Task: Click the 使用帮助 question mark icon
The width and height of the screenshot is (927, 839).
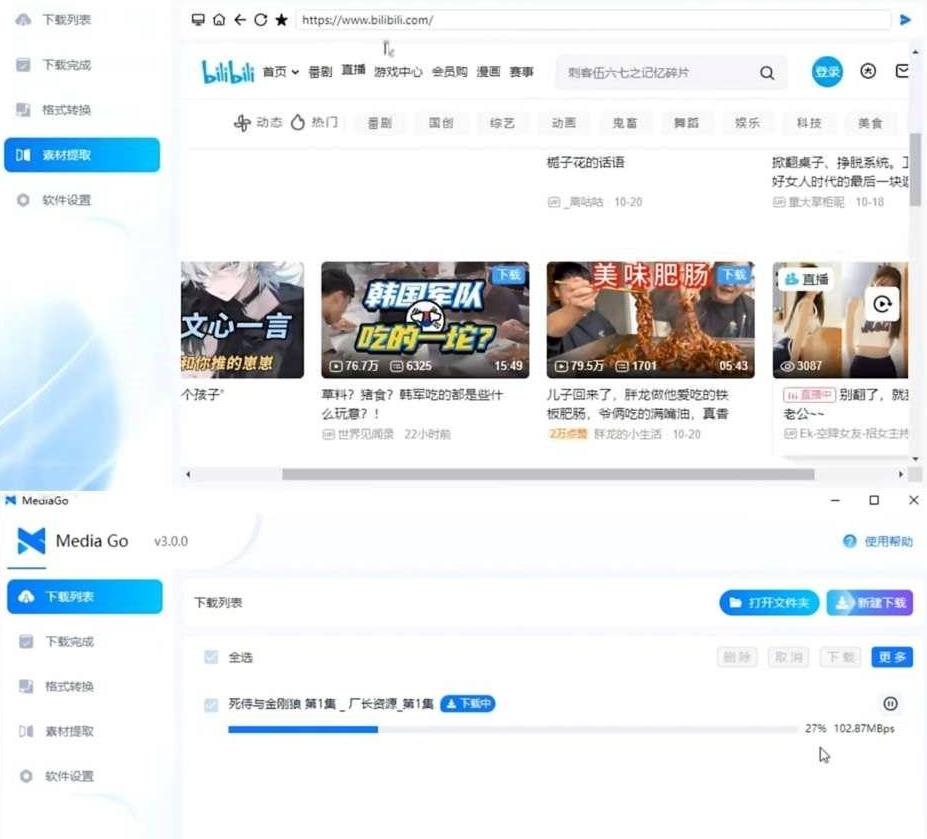Action: [x=850, y=541]
